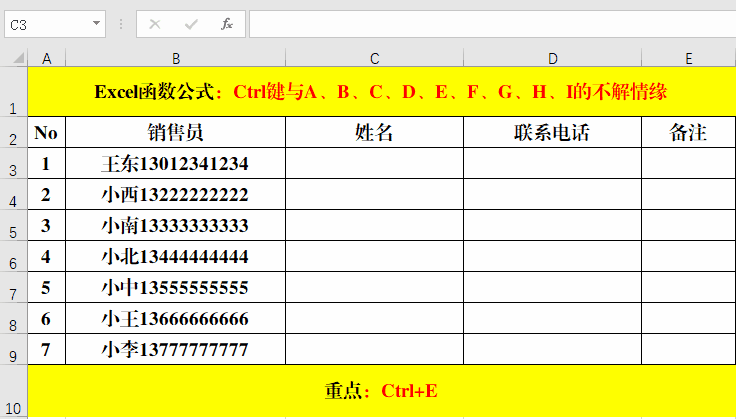This screenshot has height=419, width=736.
Task: Select cell '小西13222222222'
Action: tap(176, 194)
